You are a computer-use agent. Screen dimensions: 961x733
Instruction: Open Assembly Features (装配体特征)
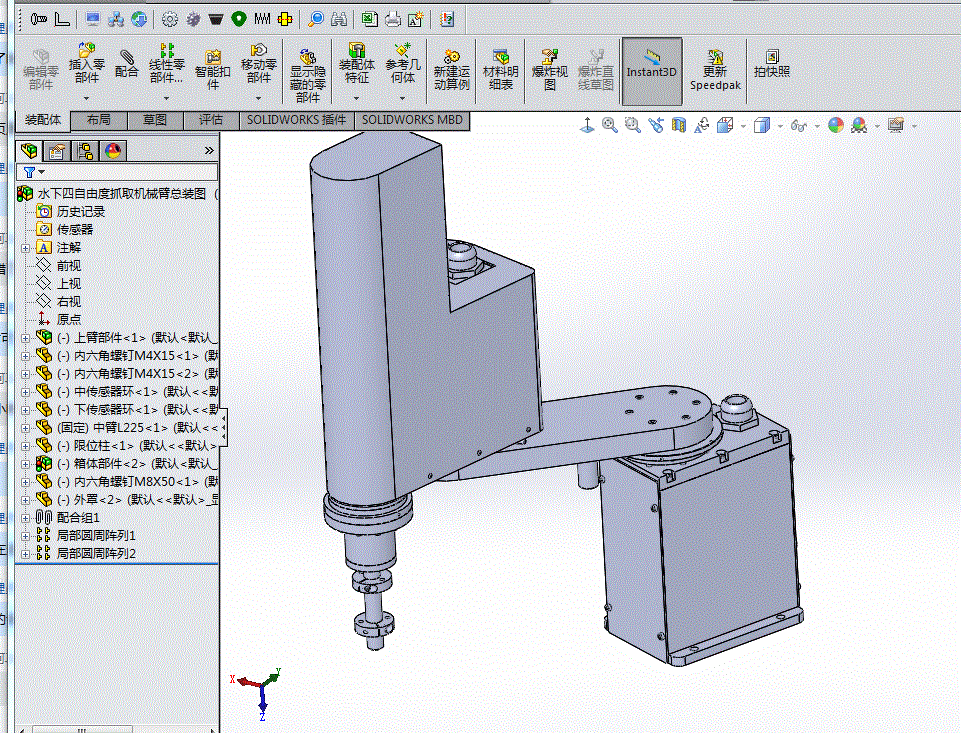pyautogui.click(x=356, y=63)
